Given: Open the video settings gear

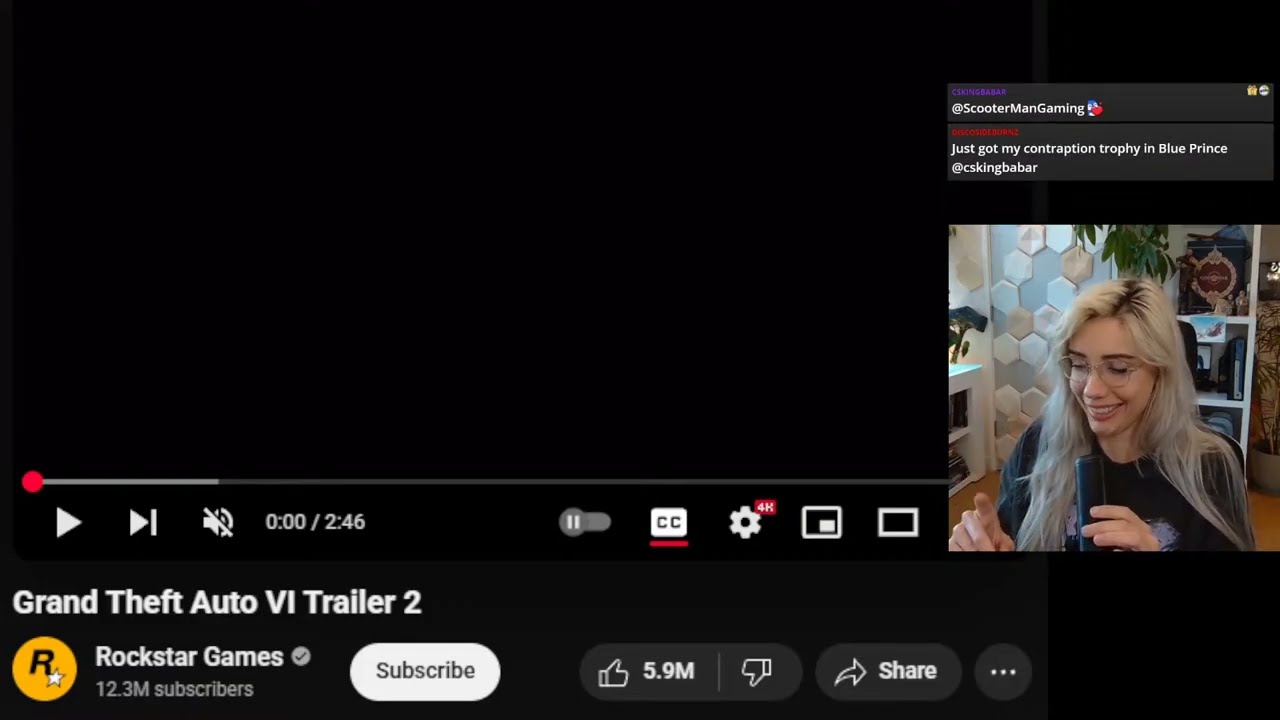Looking at the screenshot, I should 745,522.
